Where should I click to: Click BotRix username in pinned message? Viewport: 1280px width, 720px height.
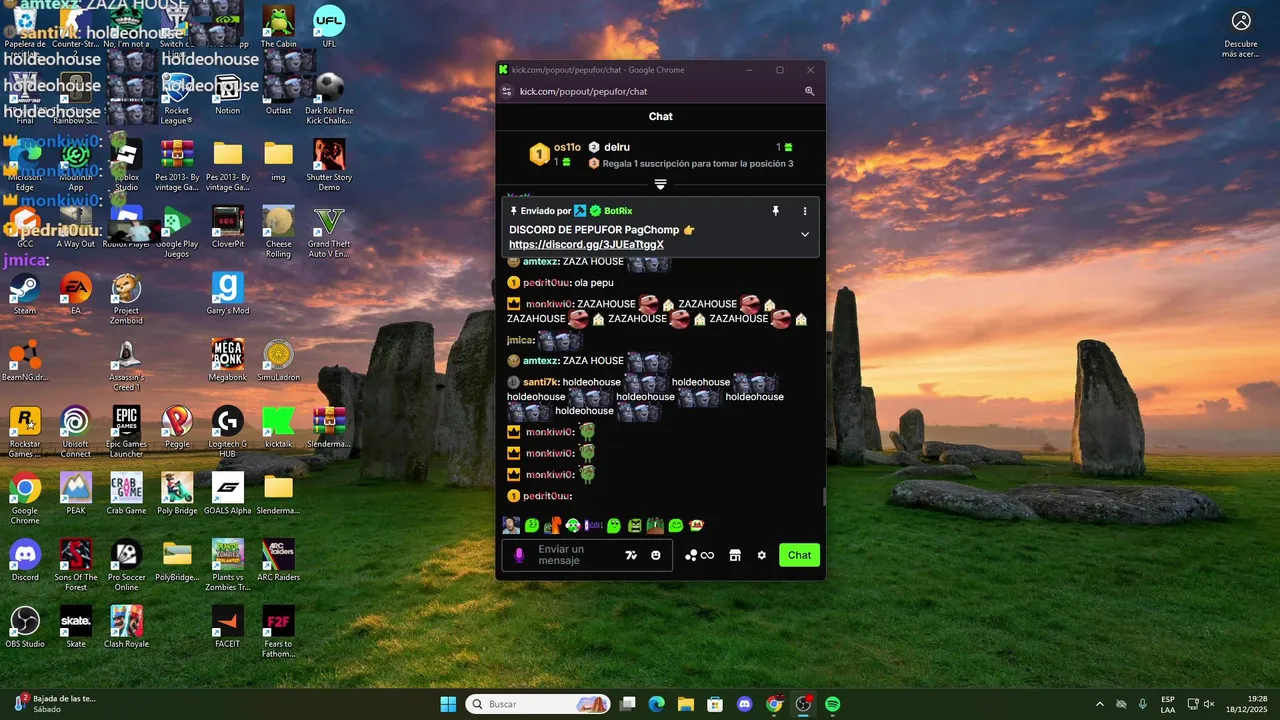point(618,211)
